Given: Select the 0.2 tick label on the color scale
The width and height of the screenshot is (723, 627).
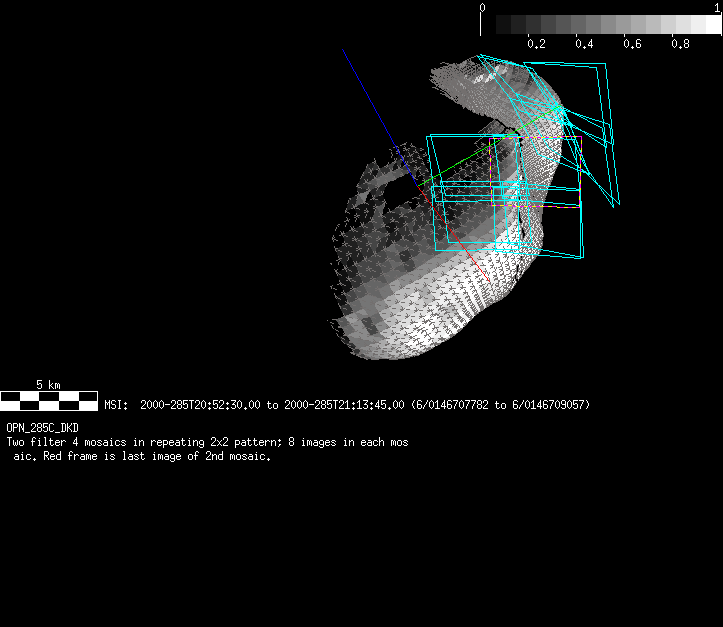Looking at the screenshot, I should point(536,44).
